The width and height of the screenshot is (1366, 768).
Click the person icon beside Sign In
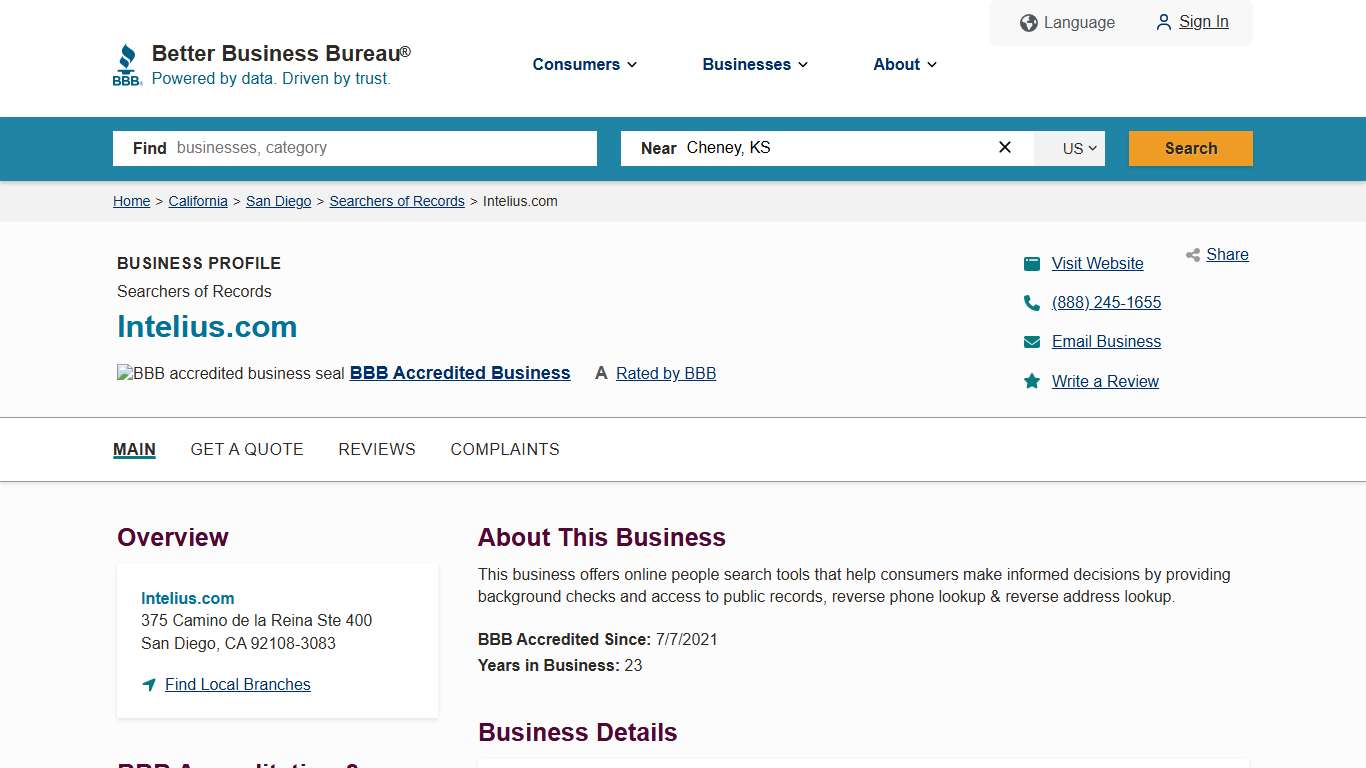coord(1163,22)
